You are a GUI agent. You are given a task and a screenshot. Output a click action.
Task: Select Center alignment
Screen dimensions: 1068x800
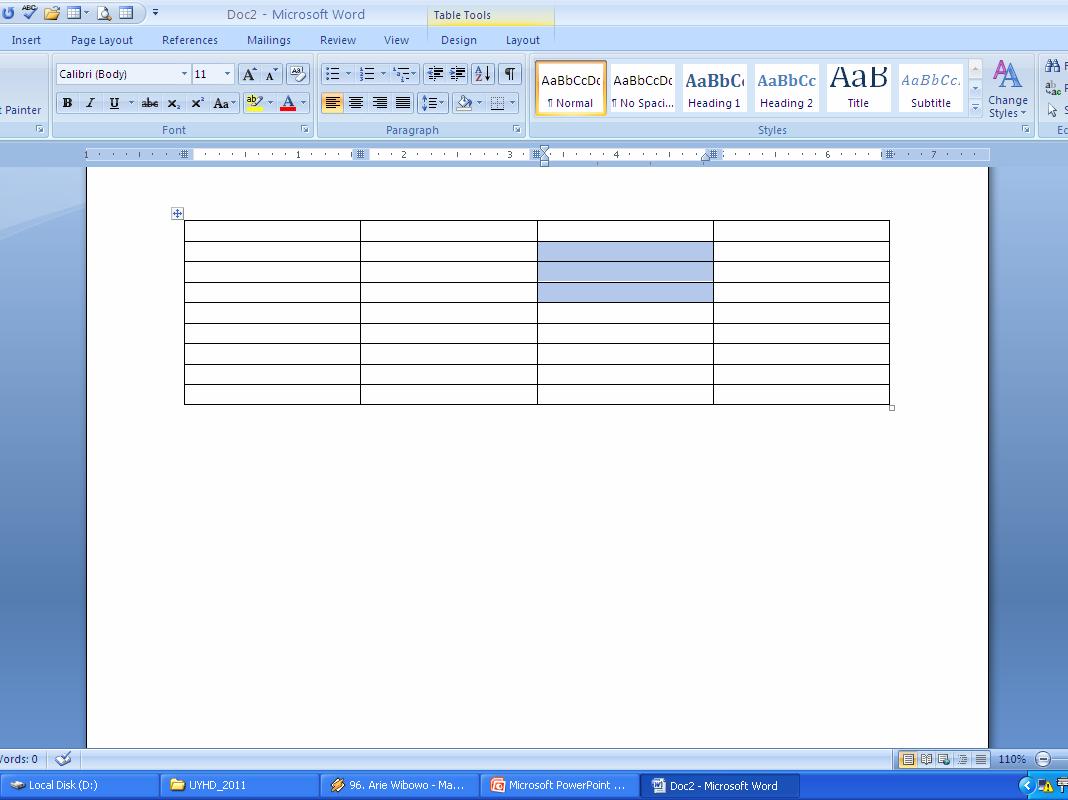pos(356,103)
